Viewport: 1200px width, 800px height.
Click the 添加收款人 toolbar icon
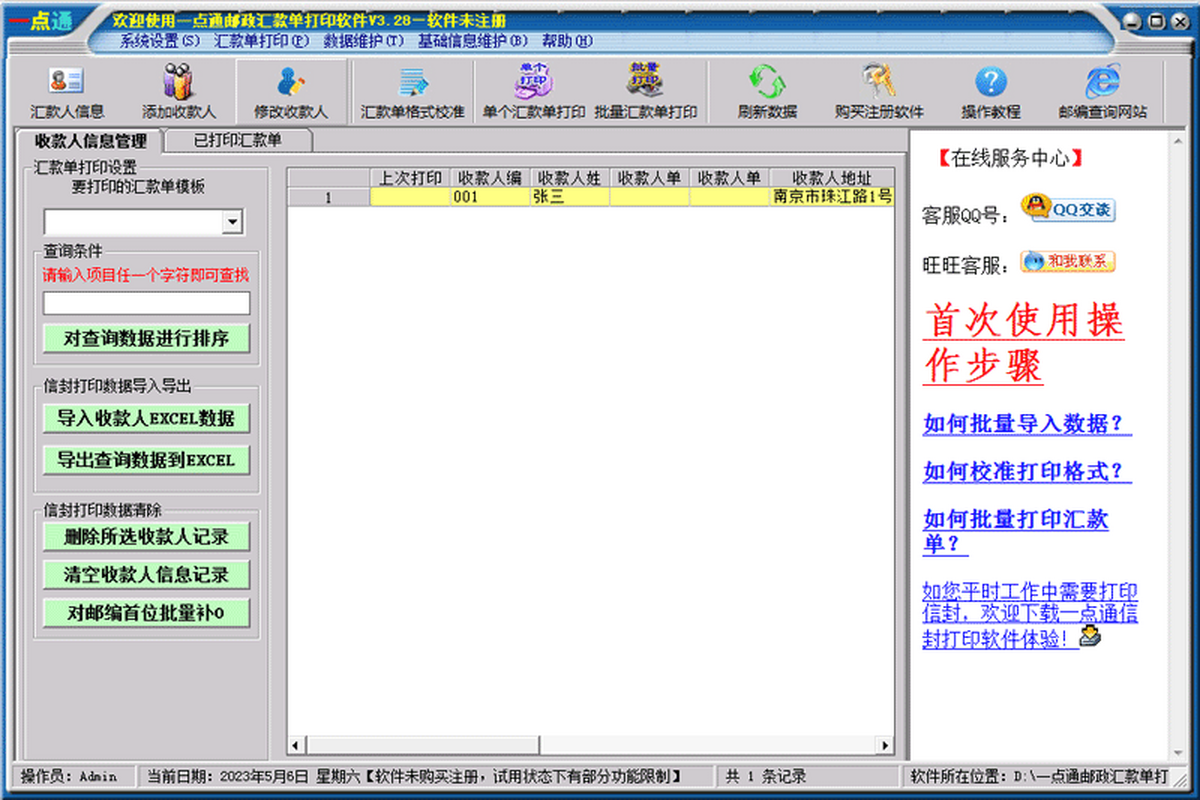click(x=179, y=92)
